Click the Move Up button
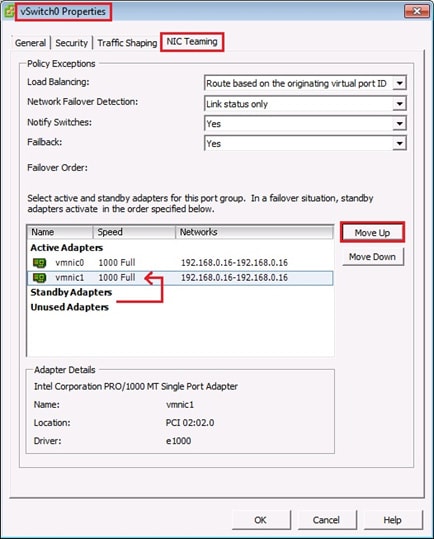Viewport: 434px width, 539px height. point(372,233)
